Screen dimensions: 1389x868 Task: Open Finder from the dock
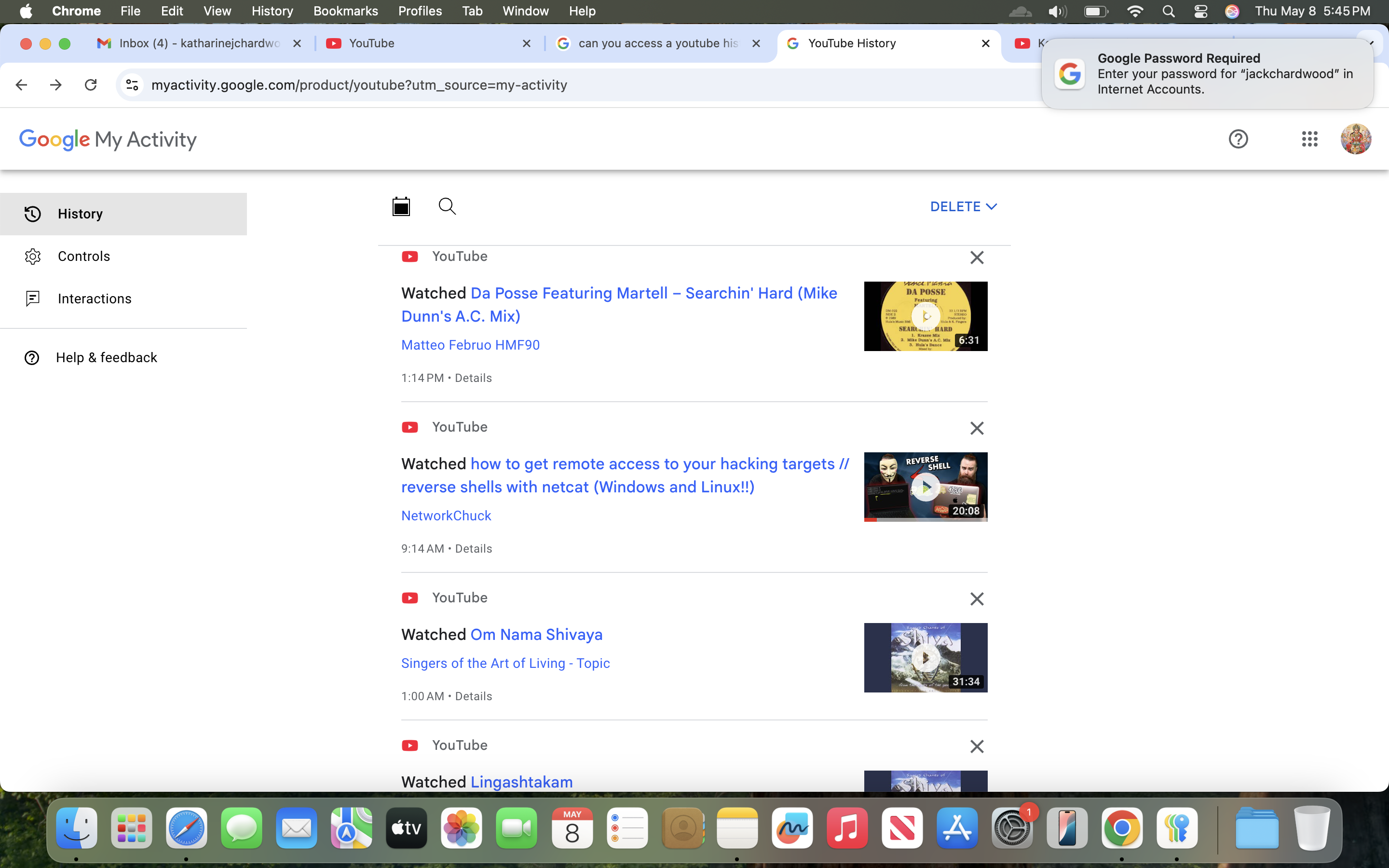coord(76,828)
